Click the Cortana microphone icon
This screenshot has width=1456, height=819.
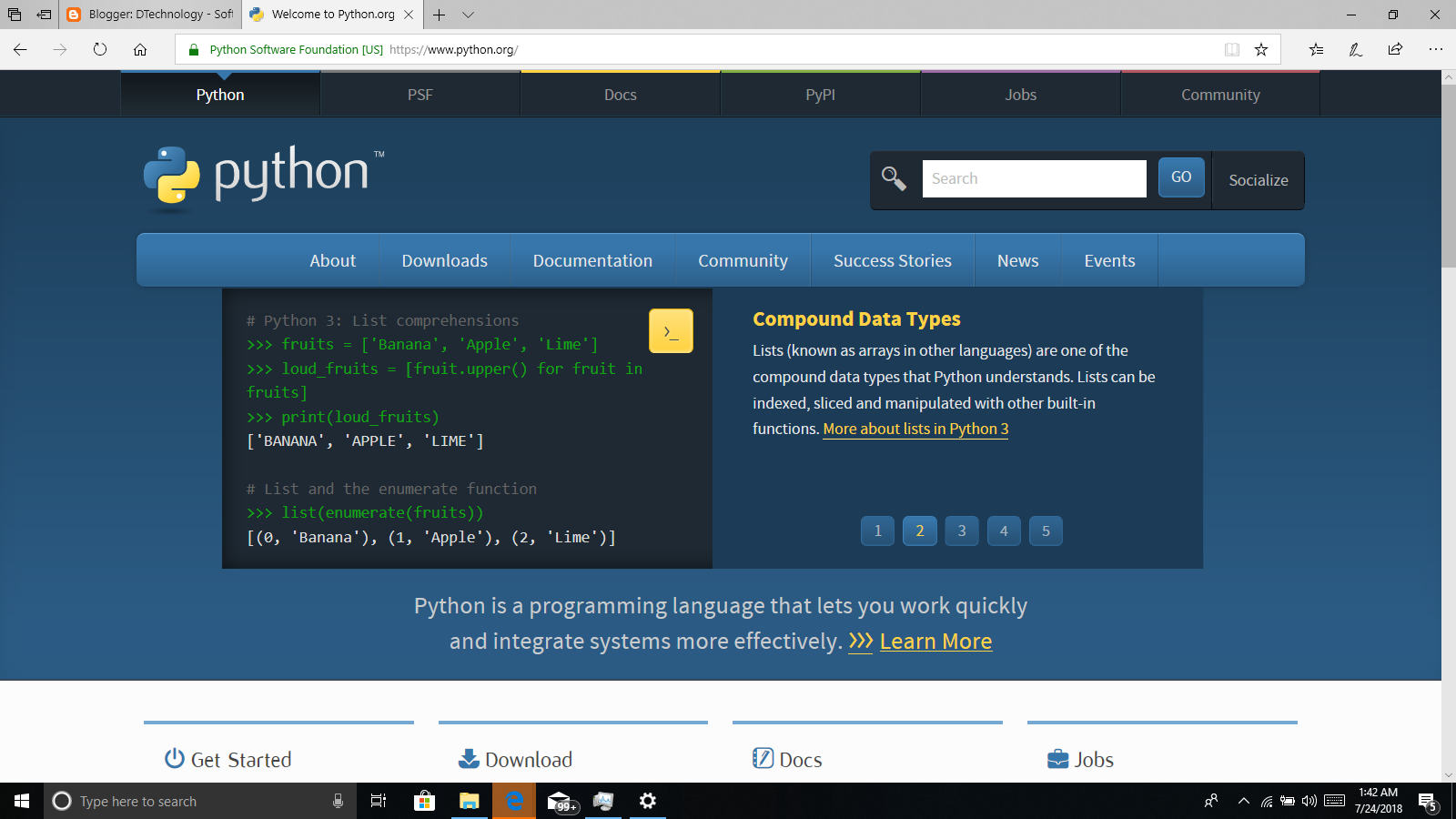click(x=338, y=801)
